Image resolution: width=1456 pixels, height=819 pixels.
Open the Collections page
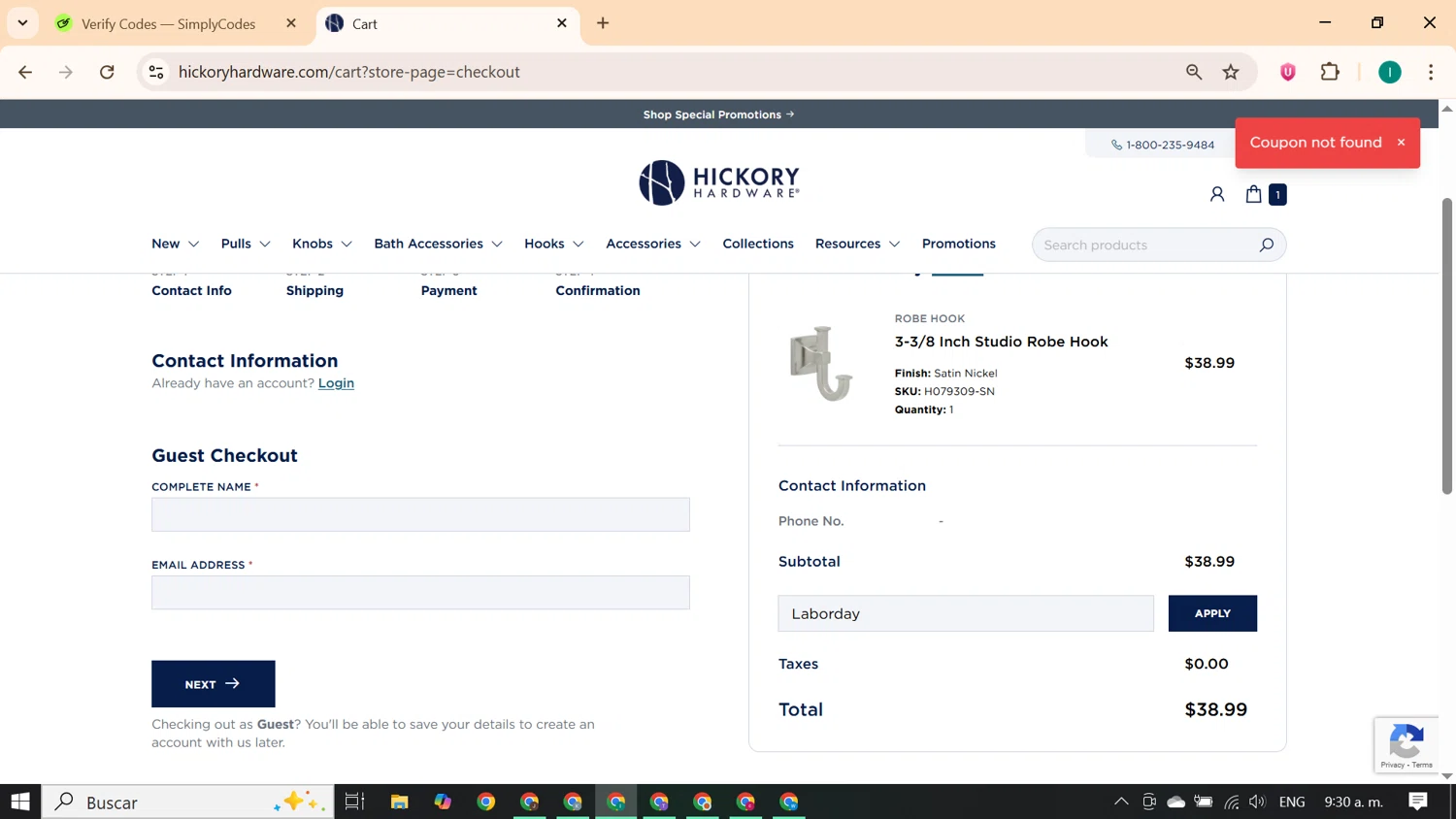(758, 244)
